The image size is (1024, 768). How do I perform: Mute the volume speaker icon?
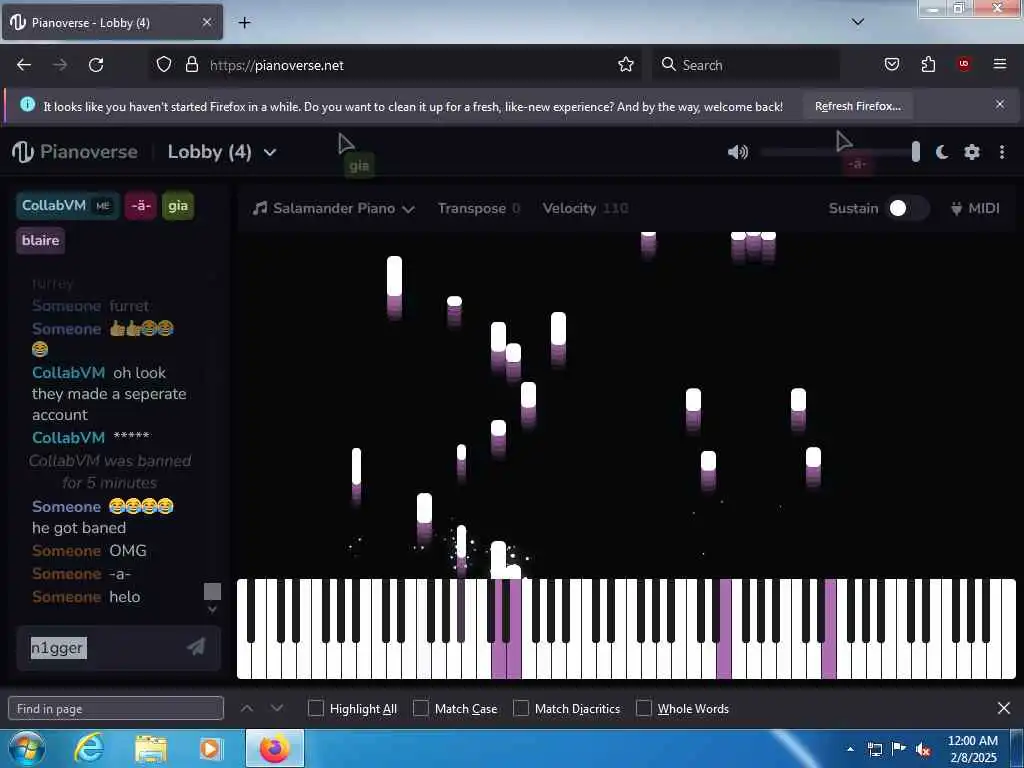coord(738,152)
